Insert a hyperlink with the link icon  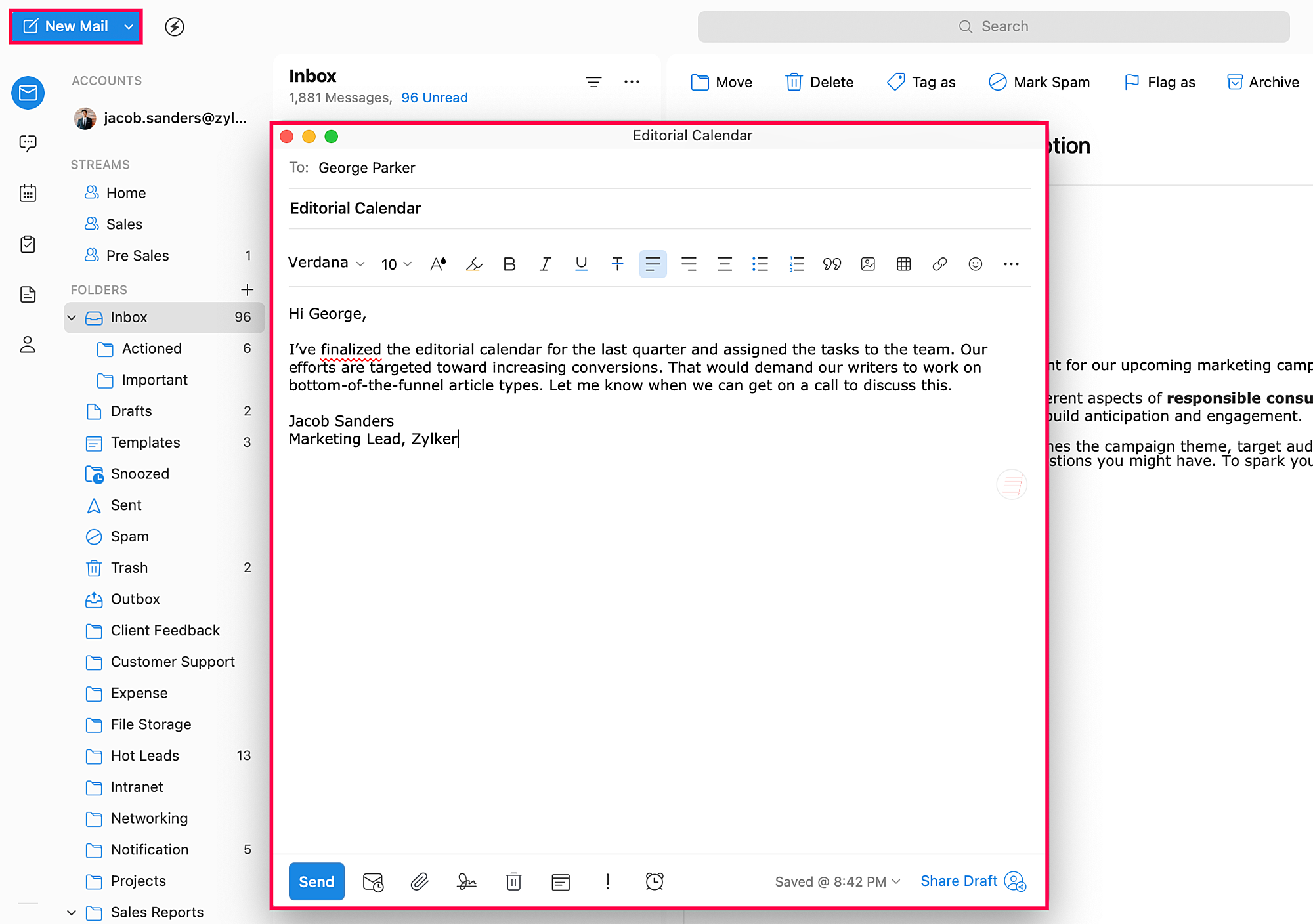pos(939,264)
